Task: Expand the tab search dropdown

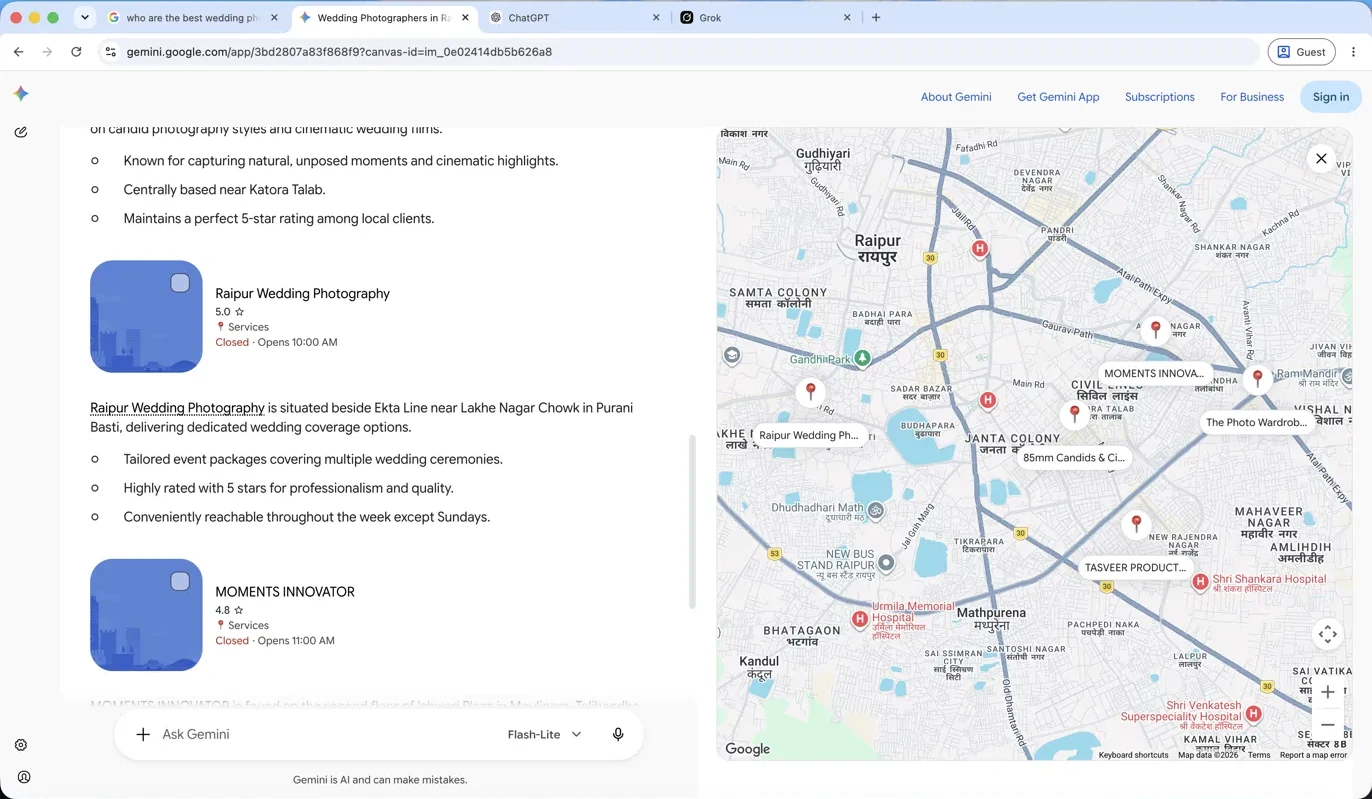Action: [x=85, y=17]
